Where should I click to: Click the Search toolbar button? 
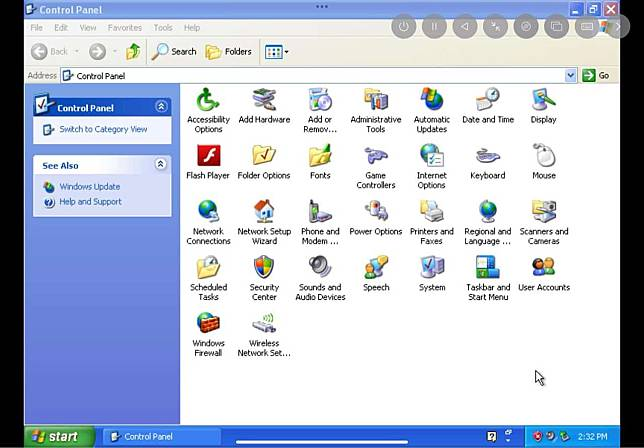[x=174, y=52]
